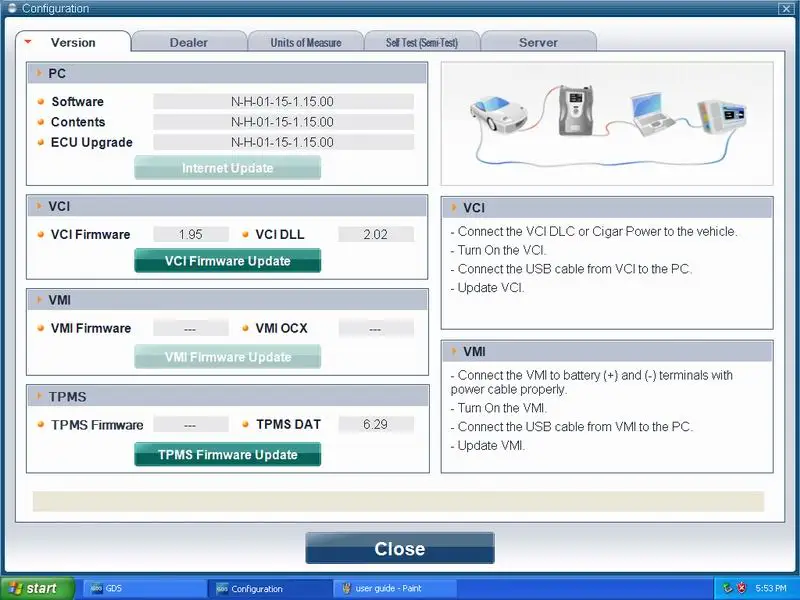Viewport: 800px width, 600px height.
Task: Expand the left VMI section header arrow
Action: pyautogui.click(x=39, y=299)
